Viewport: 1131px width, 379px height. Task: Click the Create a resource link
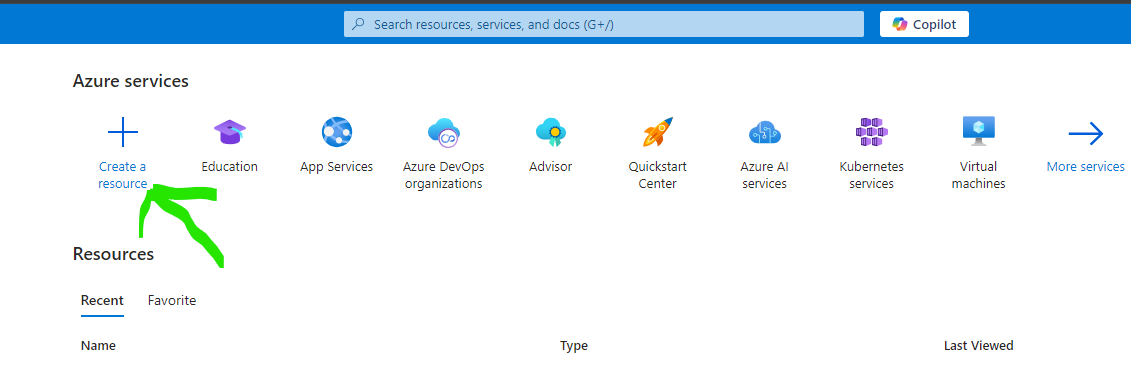tap(123, 175)
